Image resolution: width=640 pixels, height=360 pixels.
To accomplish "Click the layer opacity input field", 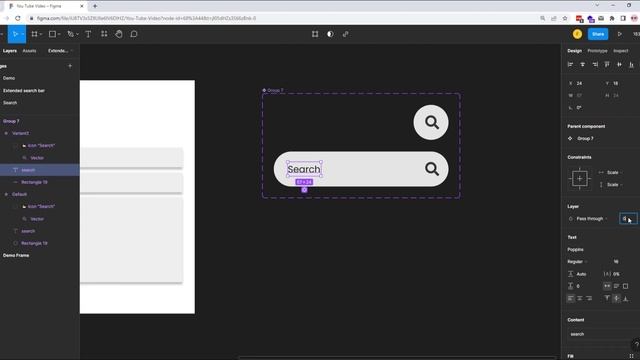I will [628, 219].
